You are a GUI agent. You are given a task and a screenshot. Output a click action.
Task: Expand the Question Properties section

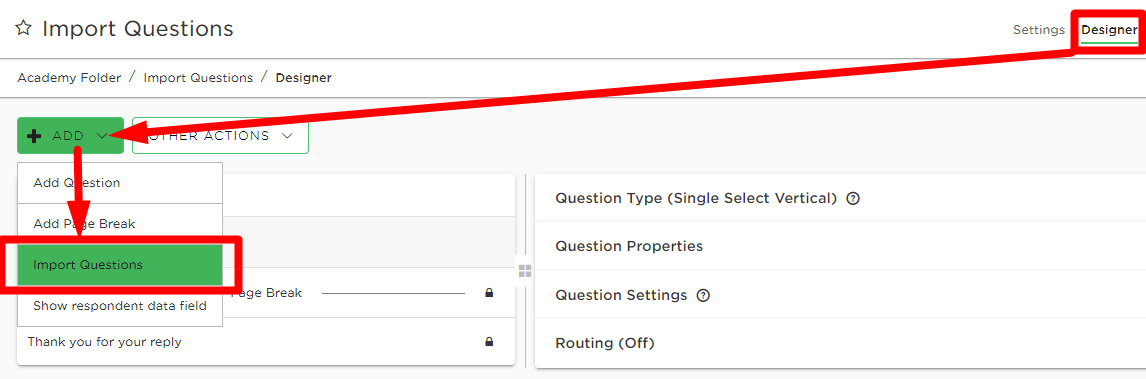coord(840,246)
